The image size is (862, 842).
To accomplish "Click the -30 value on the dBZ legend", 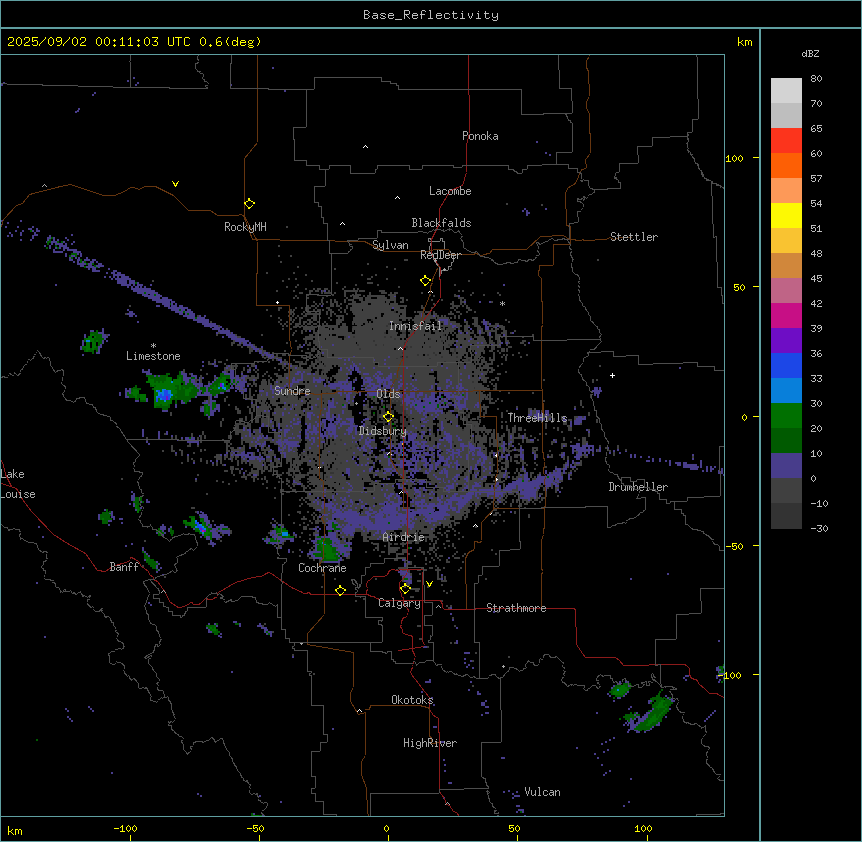I will point(819,529).
